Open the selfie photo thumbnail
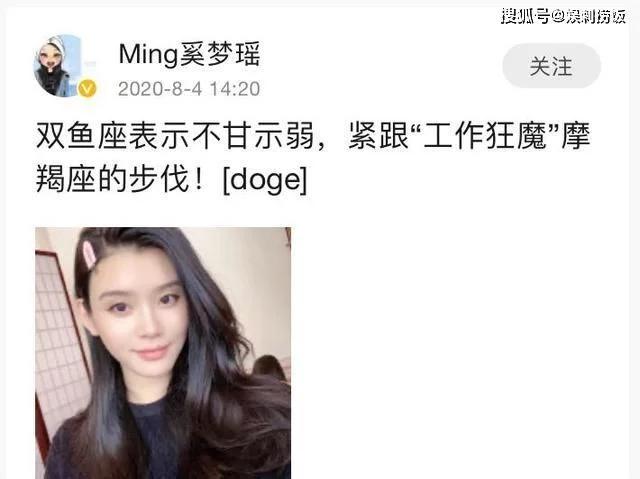 pyautogui.click(x=163, y=353)
